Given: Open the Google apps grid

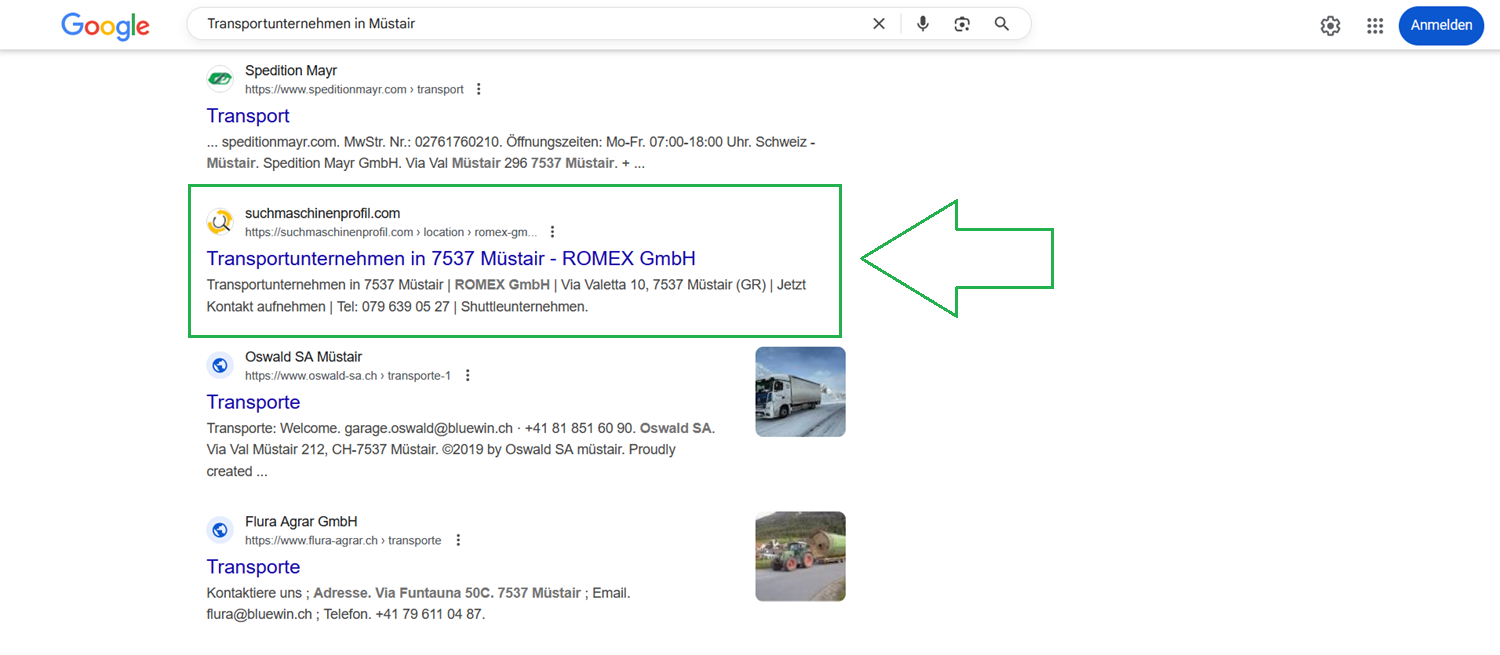Looking at the screenshot, I should (x=1375, y=26).
